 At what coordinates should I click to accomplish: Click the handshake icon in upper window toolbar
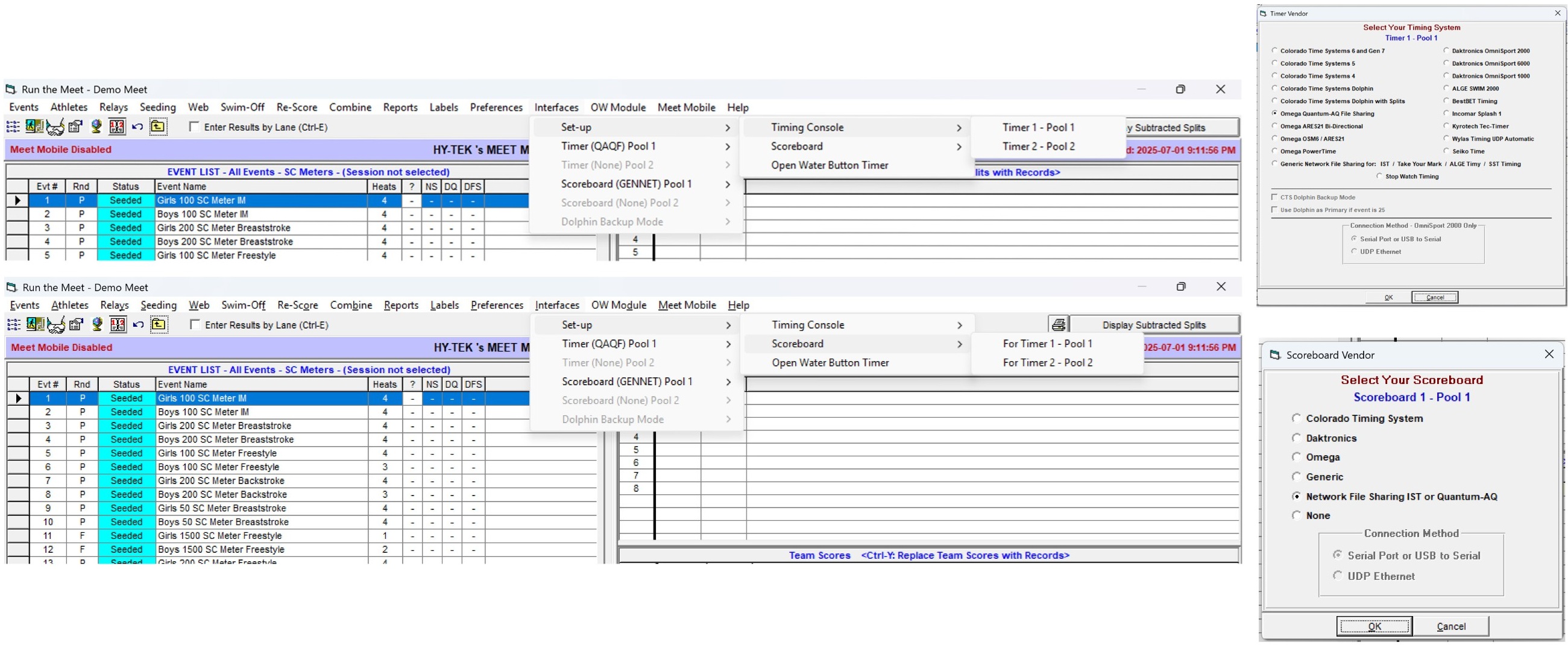click(55, 127)
